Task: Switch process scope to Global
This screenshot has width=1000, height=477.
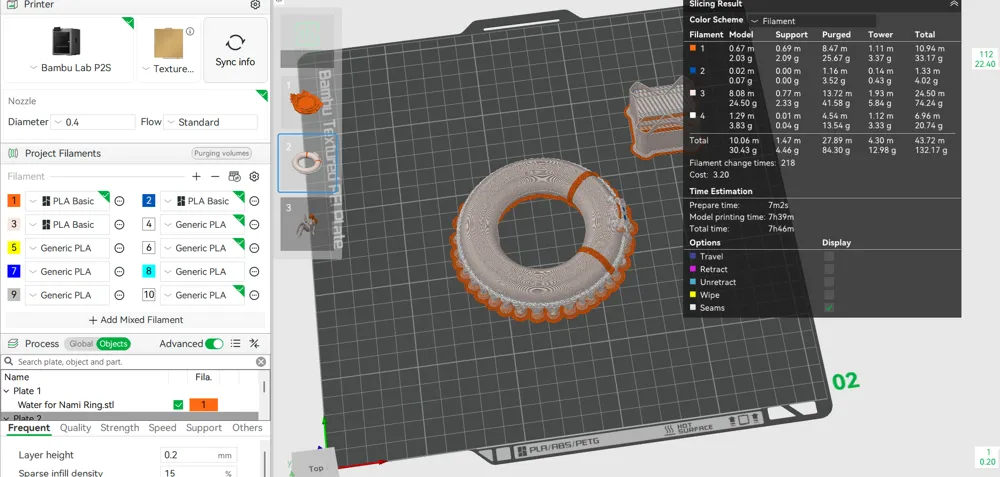Action: click(x=81, y=344)
